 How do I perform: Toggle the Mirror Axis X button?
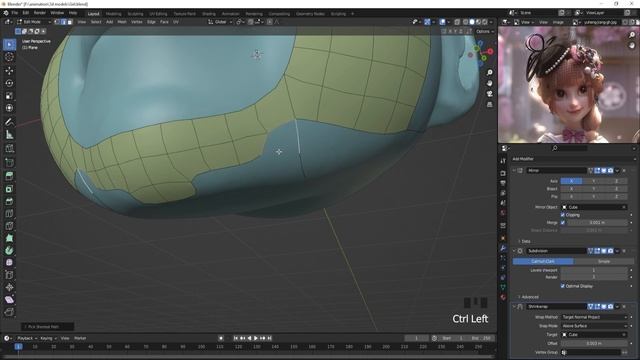(571, 181)
